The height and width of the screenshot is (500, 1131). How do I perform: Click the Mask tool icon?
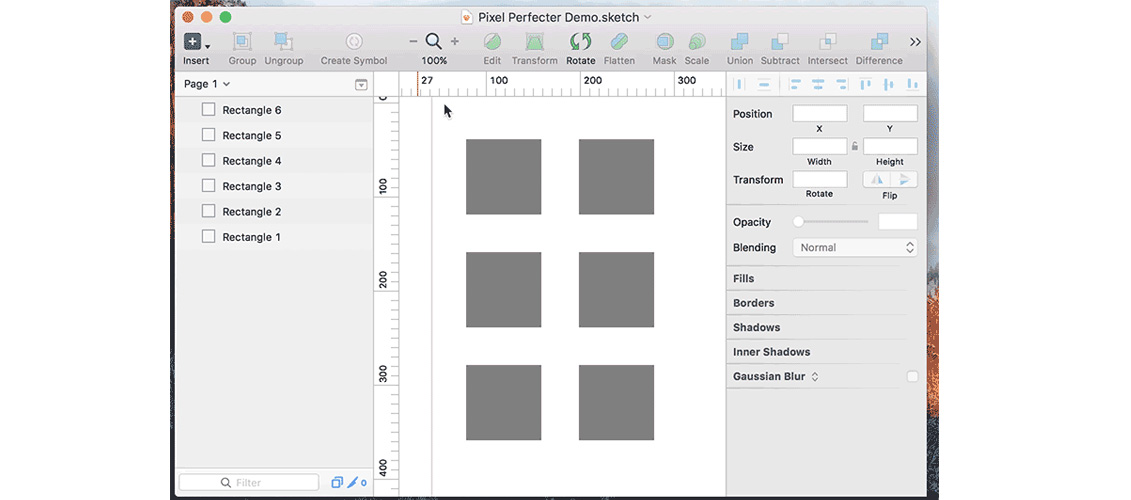(664, 42)
